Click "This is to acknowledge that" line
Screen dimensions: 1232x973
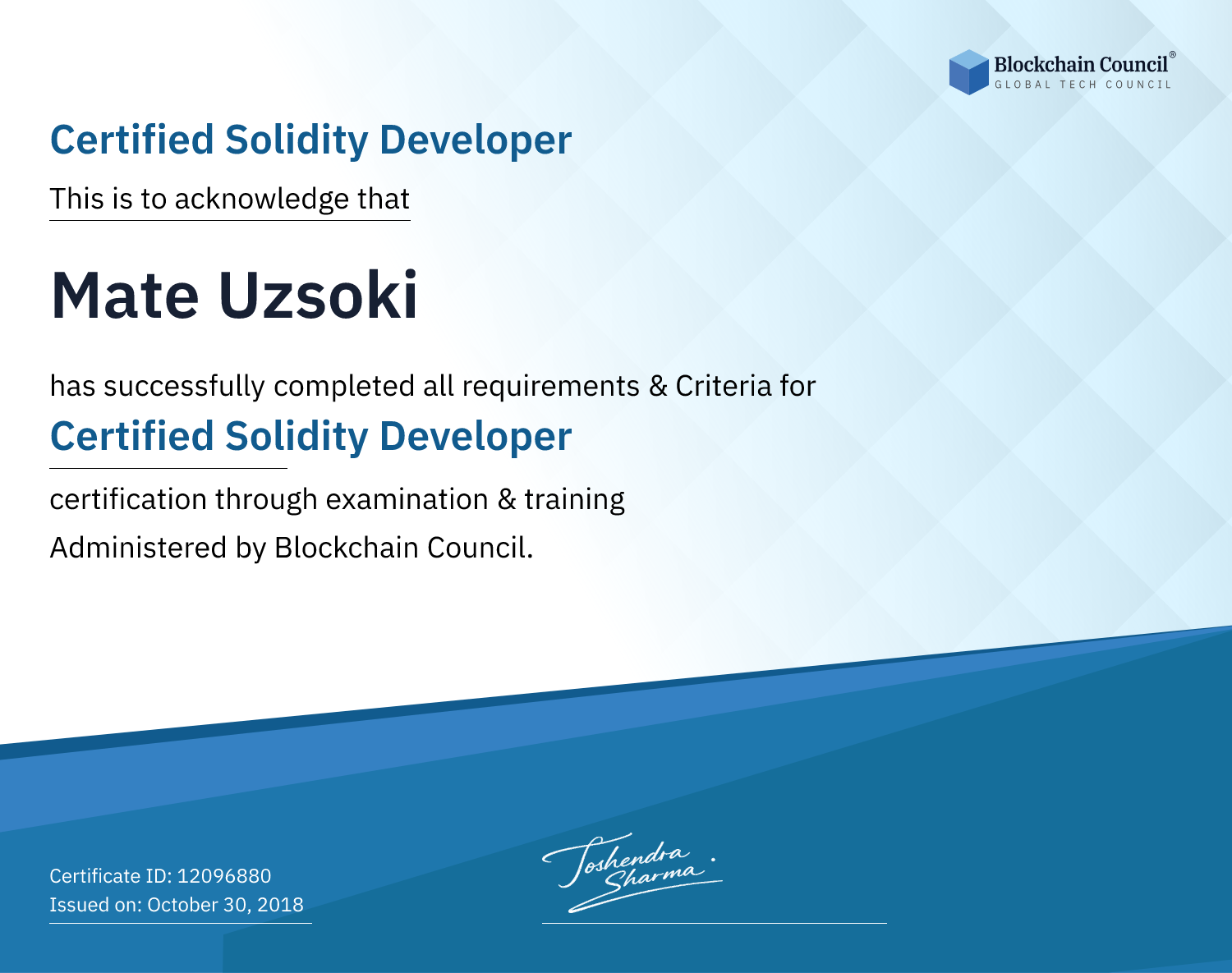(229, 199)
